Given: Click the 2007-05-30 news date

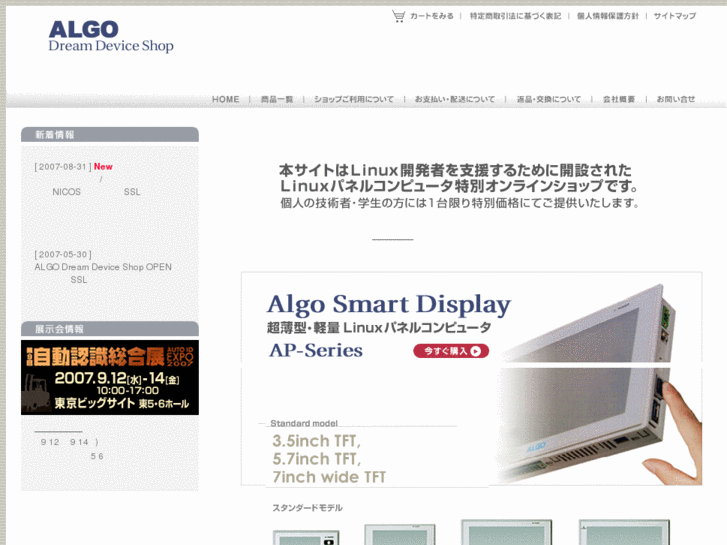Looking at the screenshot, I should (63, 255).
